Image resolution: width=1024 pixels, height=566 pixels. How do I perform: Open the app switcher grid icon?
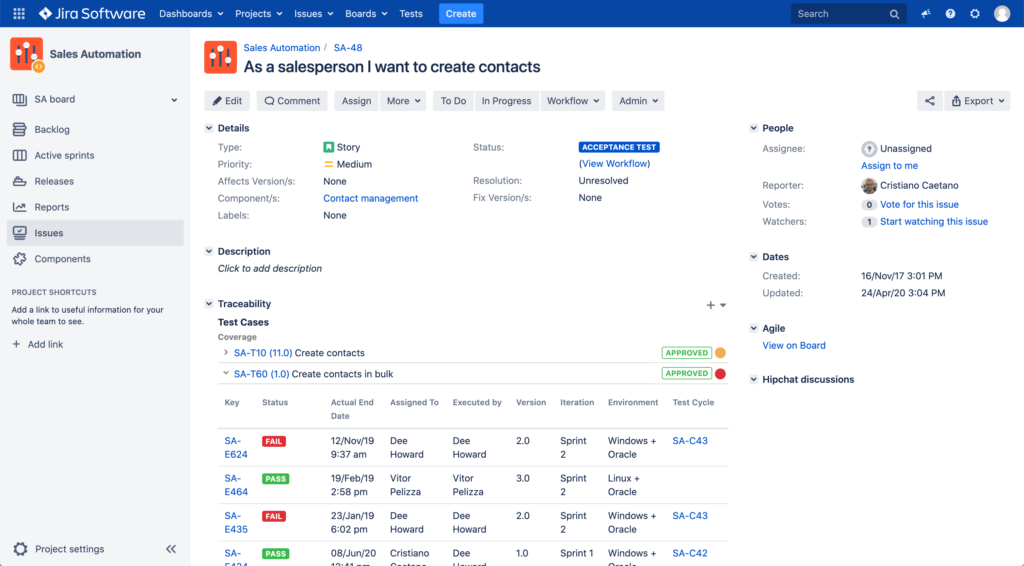(19, 14)
